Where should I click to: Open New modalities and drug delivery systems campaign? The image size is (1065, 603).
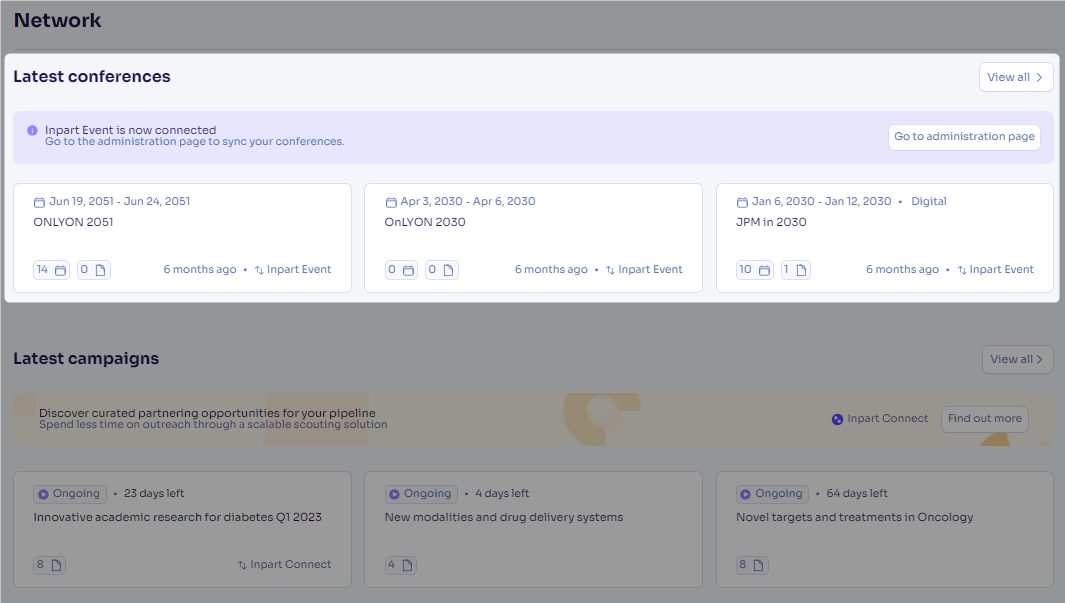(504, 517)
